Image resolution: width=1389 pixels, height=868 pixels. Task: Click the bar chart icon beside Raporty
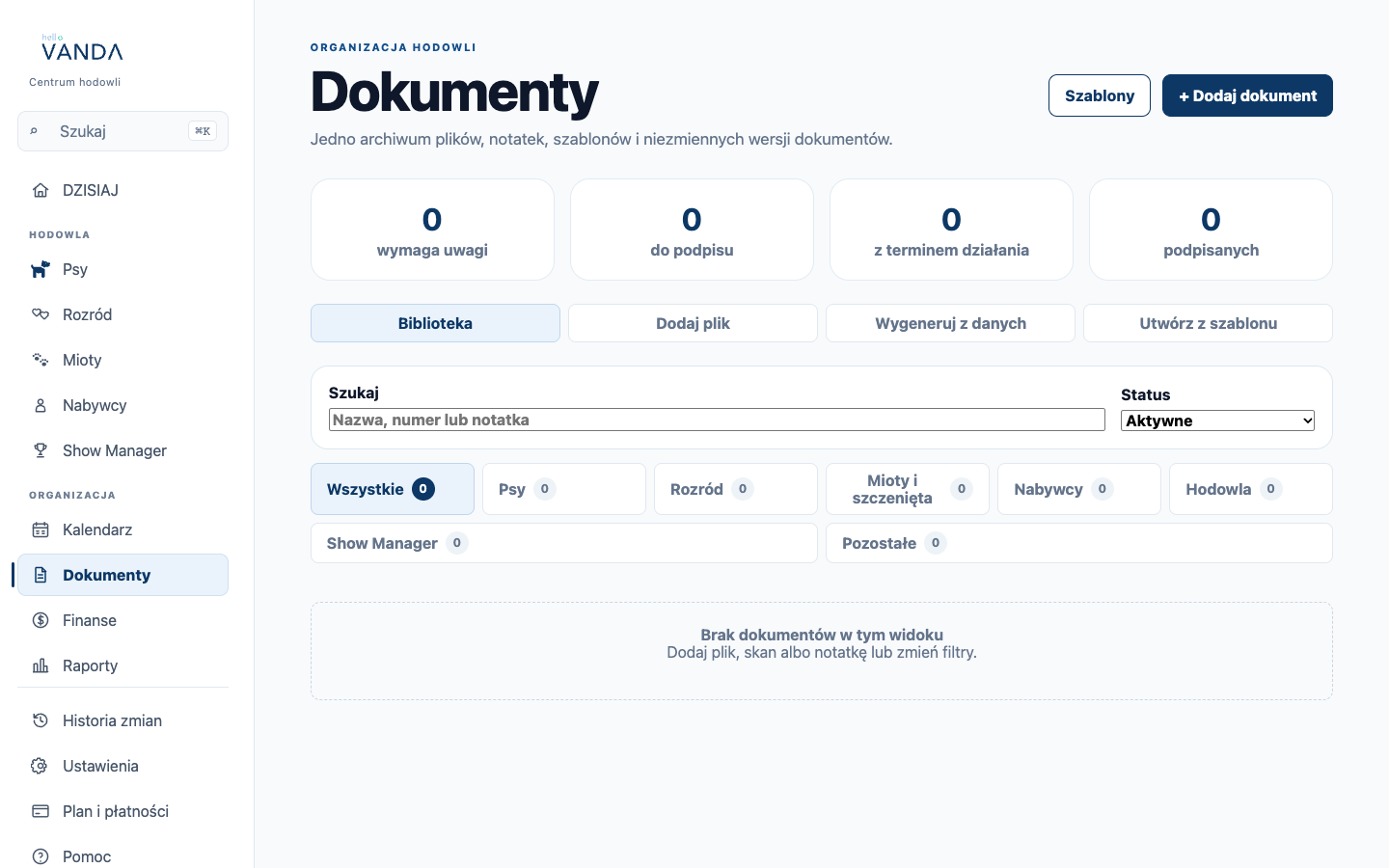click(x=41, y=665)
